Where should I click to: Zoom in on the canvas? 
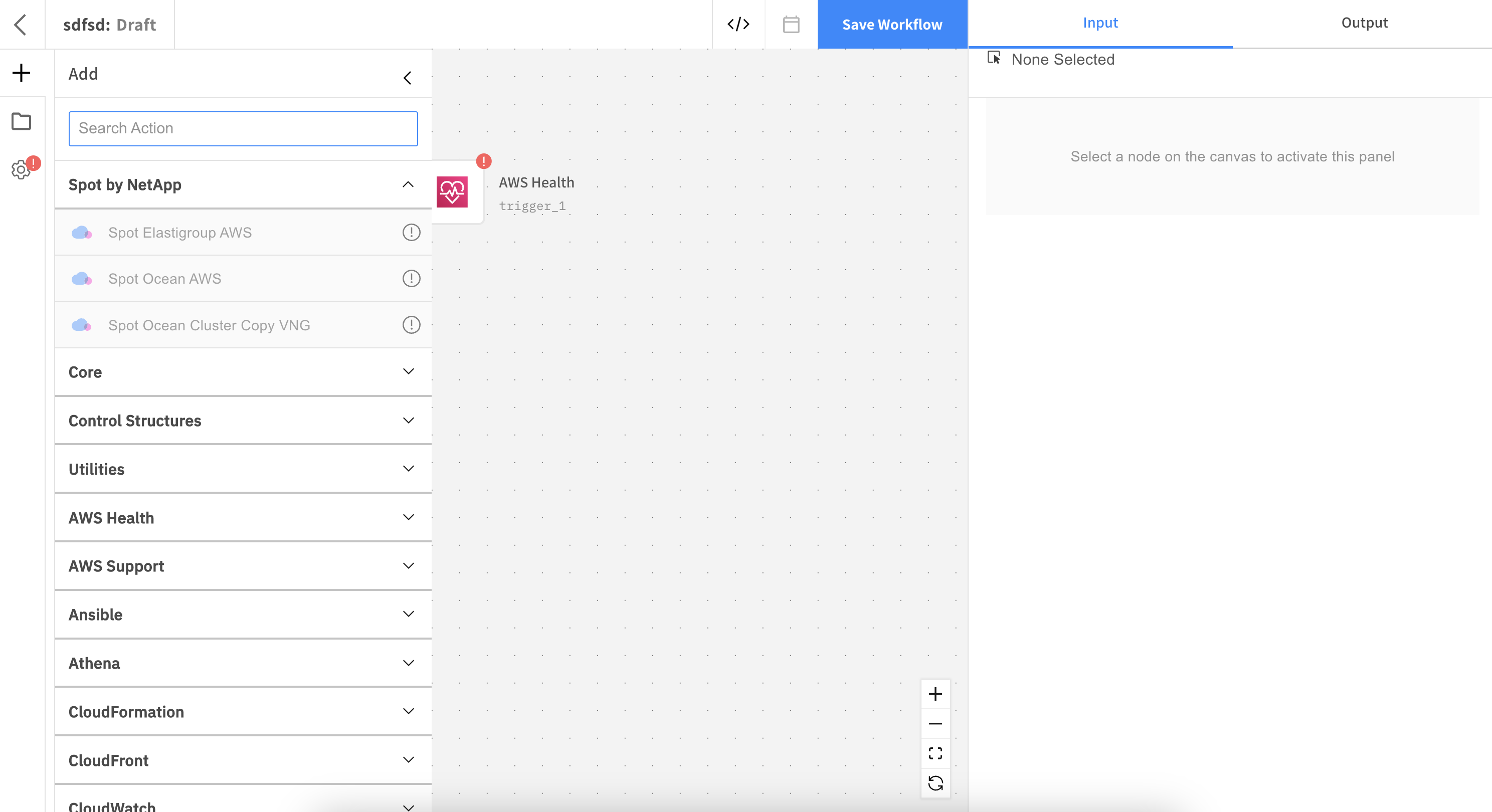point(936,694)
